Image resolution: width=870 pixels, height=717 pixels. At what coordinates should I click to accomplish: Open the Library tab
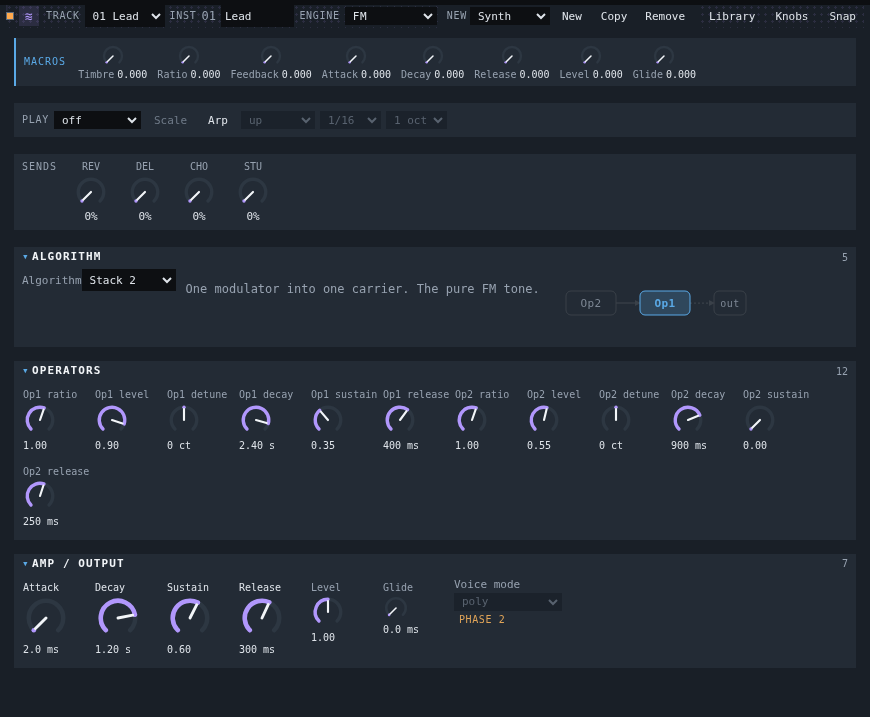click(x=731, y=17)
